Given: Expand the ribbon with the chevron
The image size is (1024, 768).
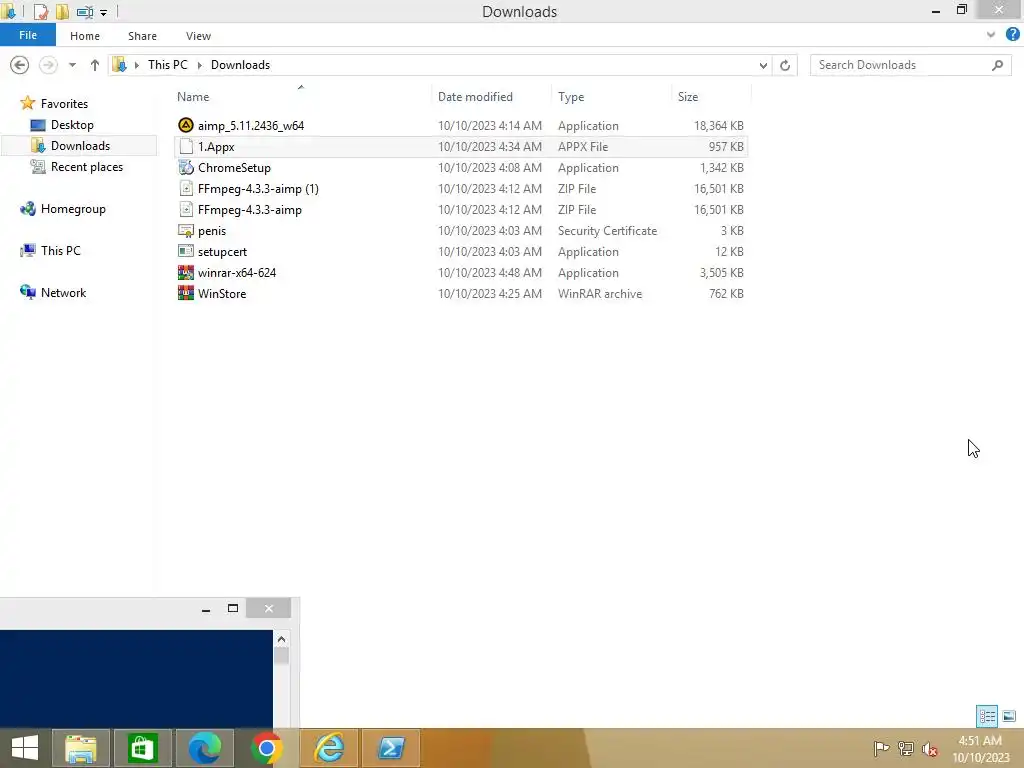Looking at the screenshot, I should (x=991, y=35).
